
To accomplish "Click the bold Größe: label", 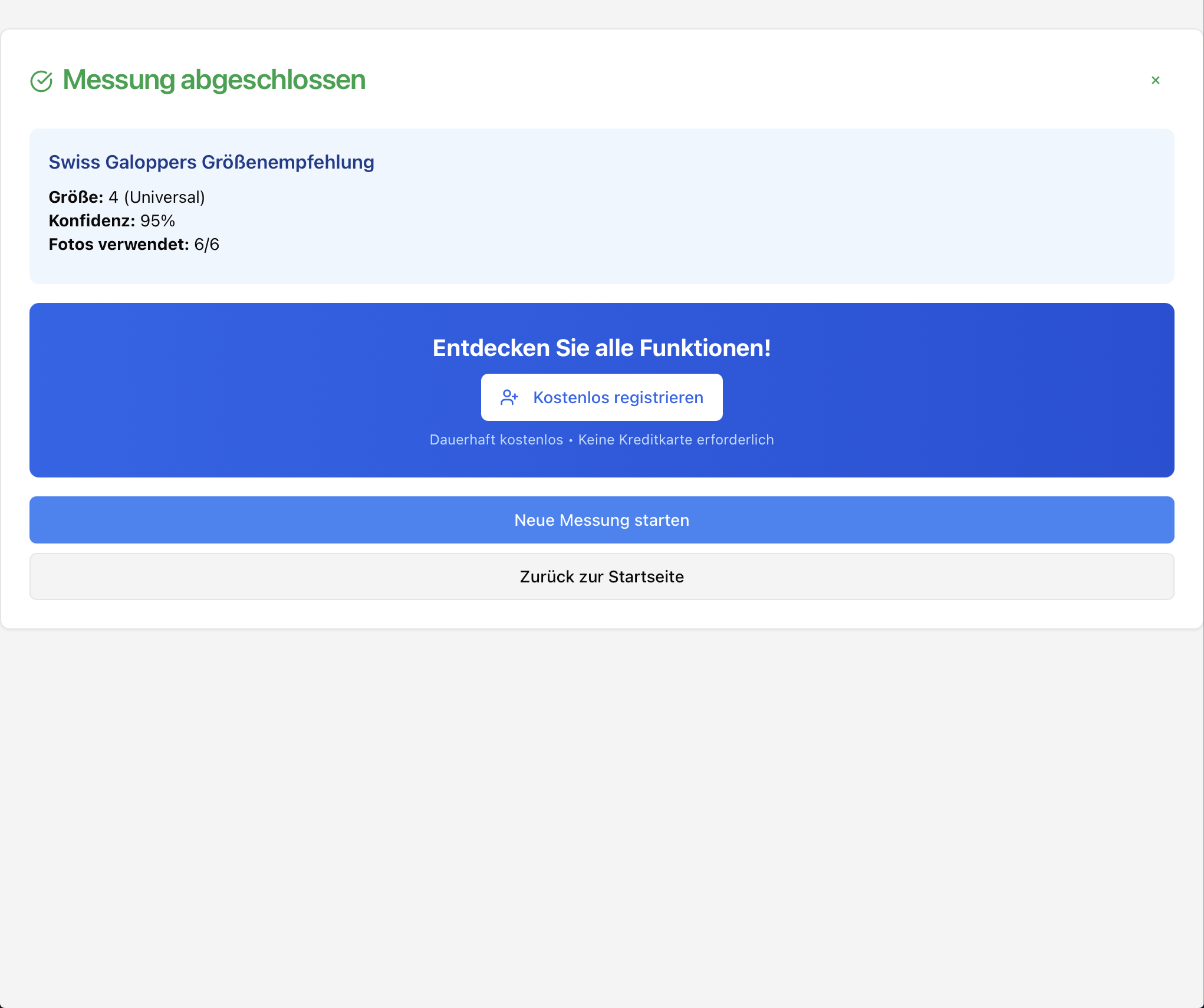I will 75,197.
